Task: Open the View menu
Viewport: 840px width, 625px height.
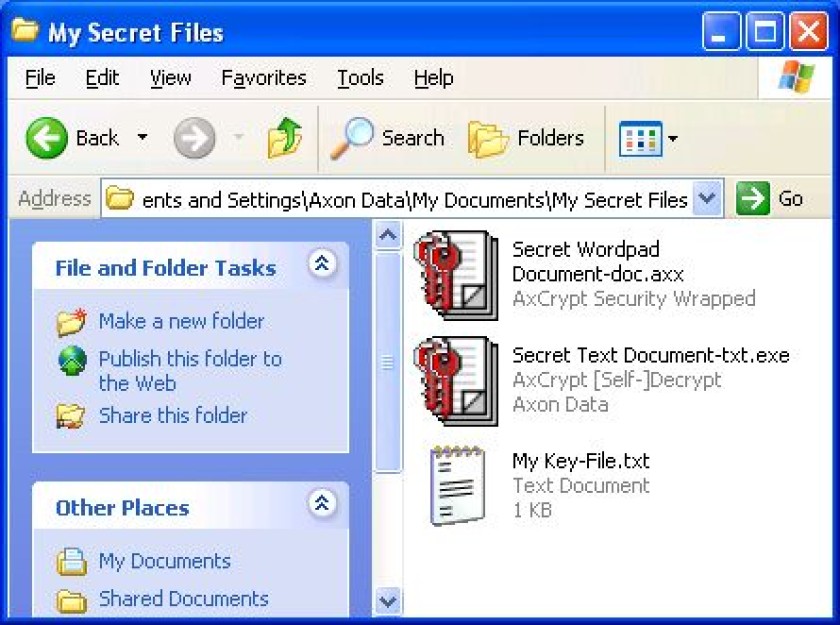Action: coord(170,78)
